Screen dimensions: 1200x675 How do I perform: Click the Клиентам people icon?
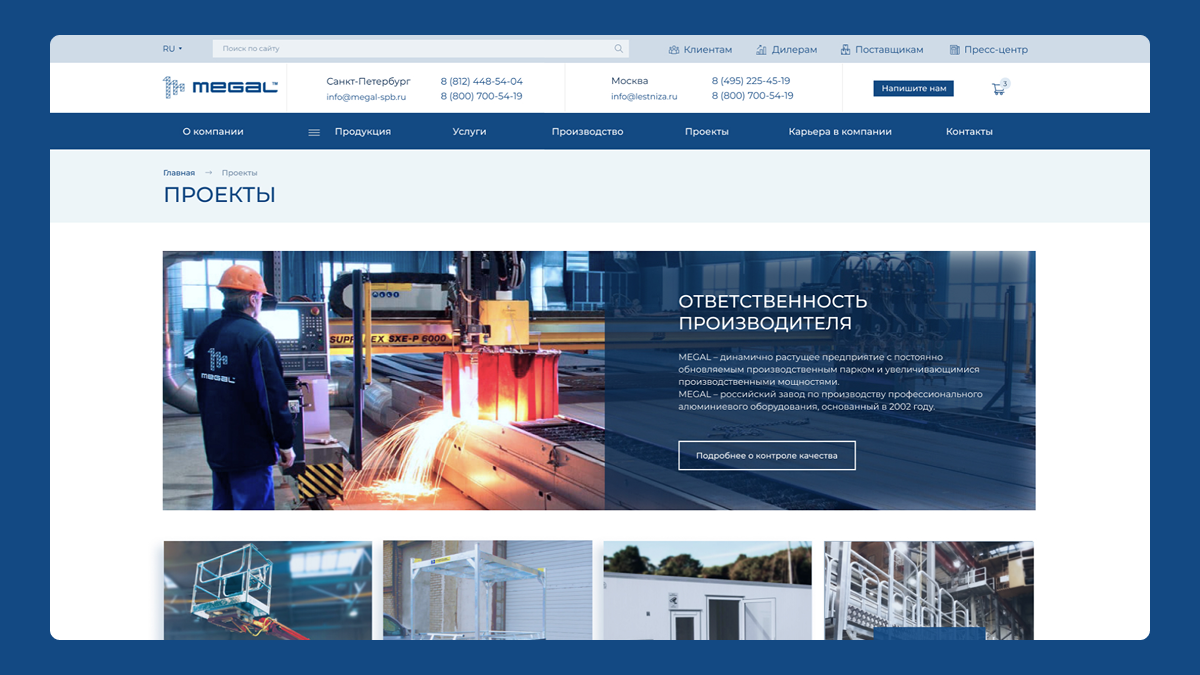(674, 50)
